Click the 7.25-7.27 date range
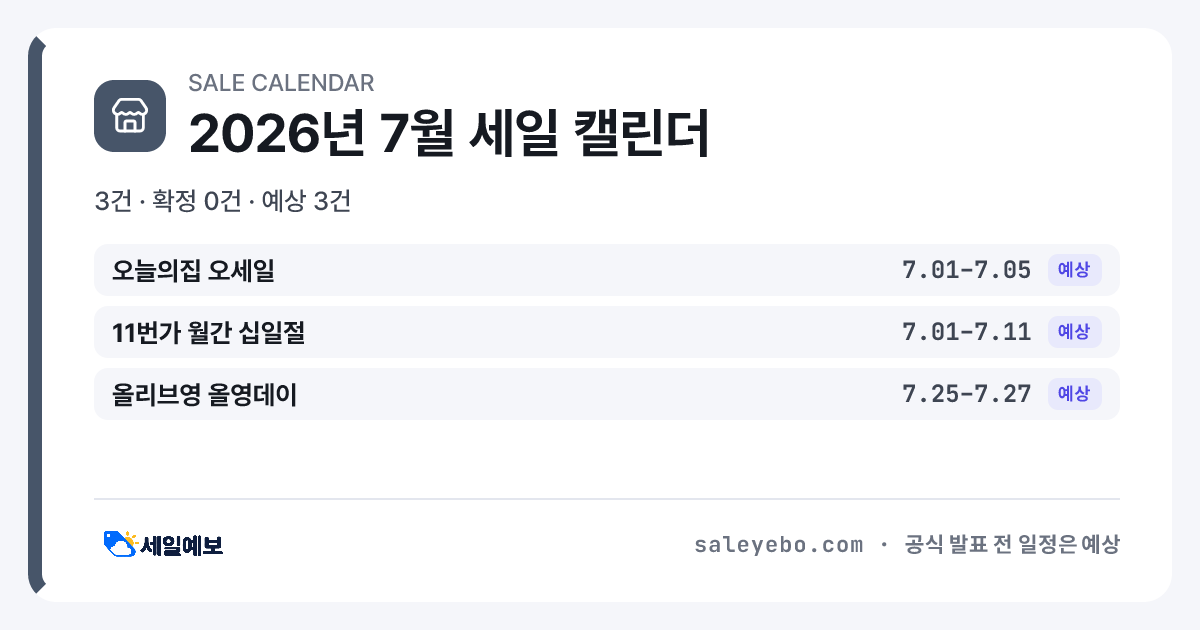 [966, 394]
